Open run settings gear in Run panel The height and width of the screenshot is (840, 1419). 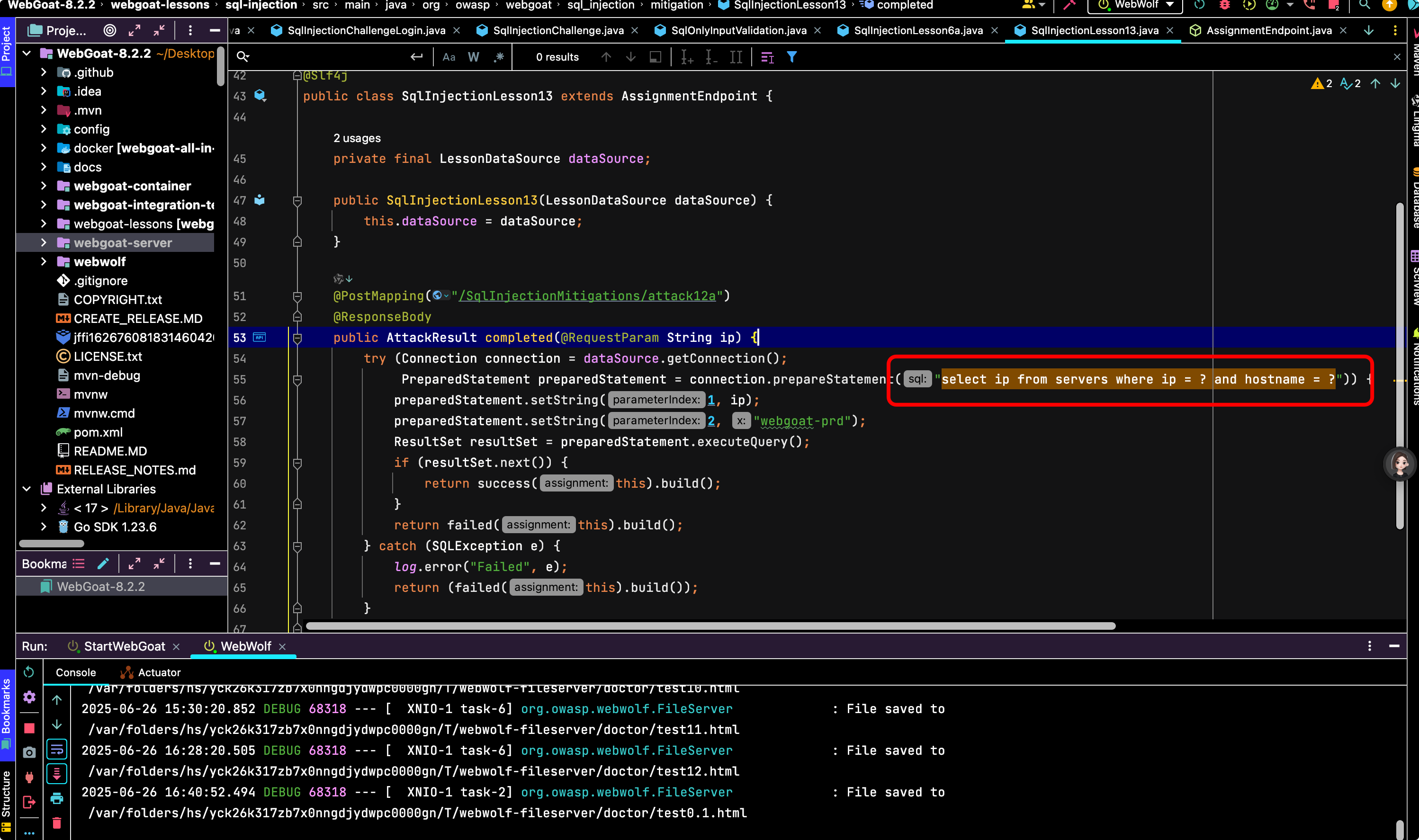coord(29,697)
